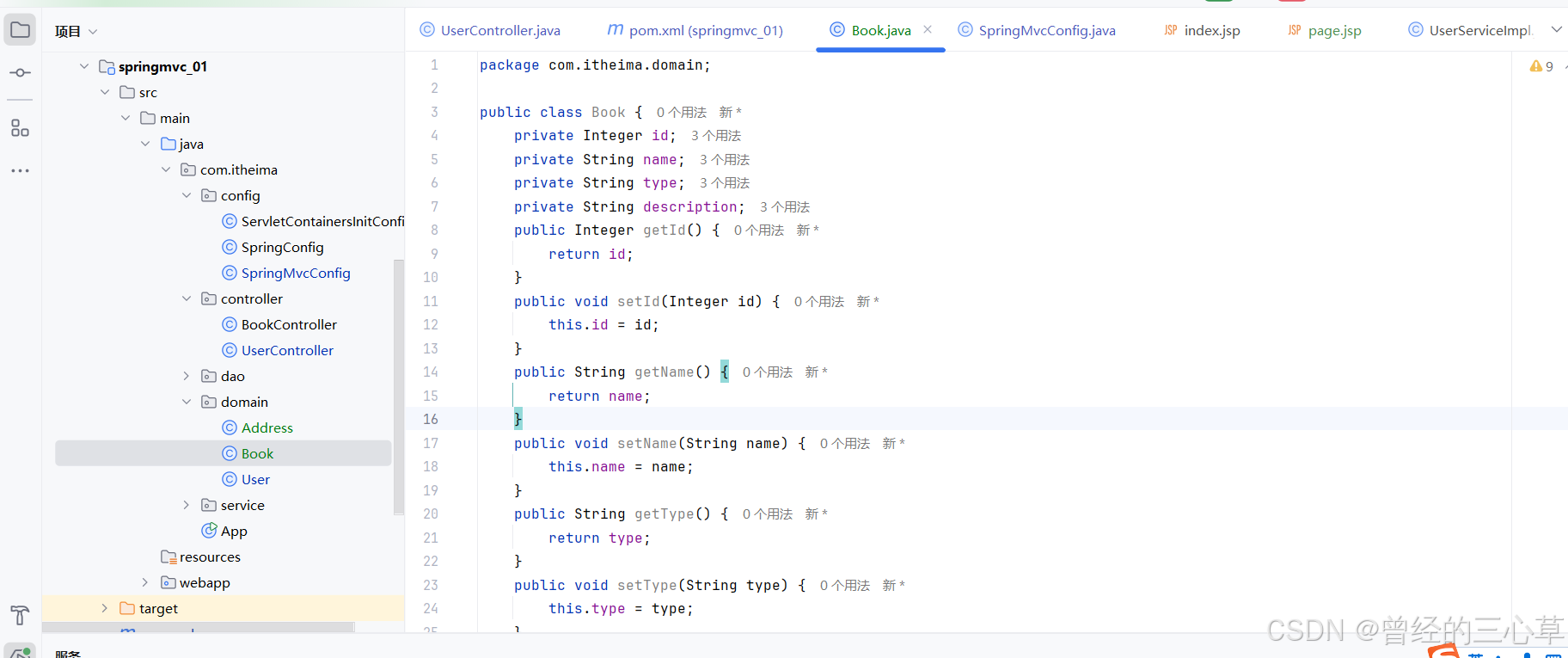Expand the webapp folder
Screen dimensions: 1568x658
145,582
